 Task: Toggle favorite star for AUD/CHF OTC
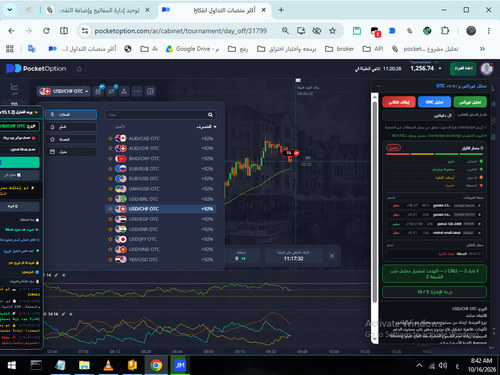point(110,148)
